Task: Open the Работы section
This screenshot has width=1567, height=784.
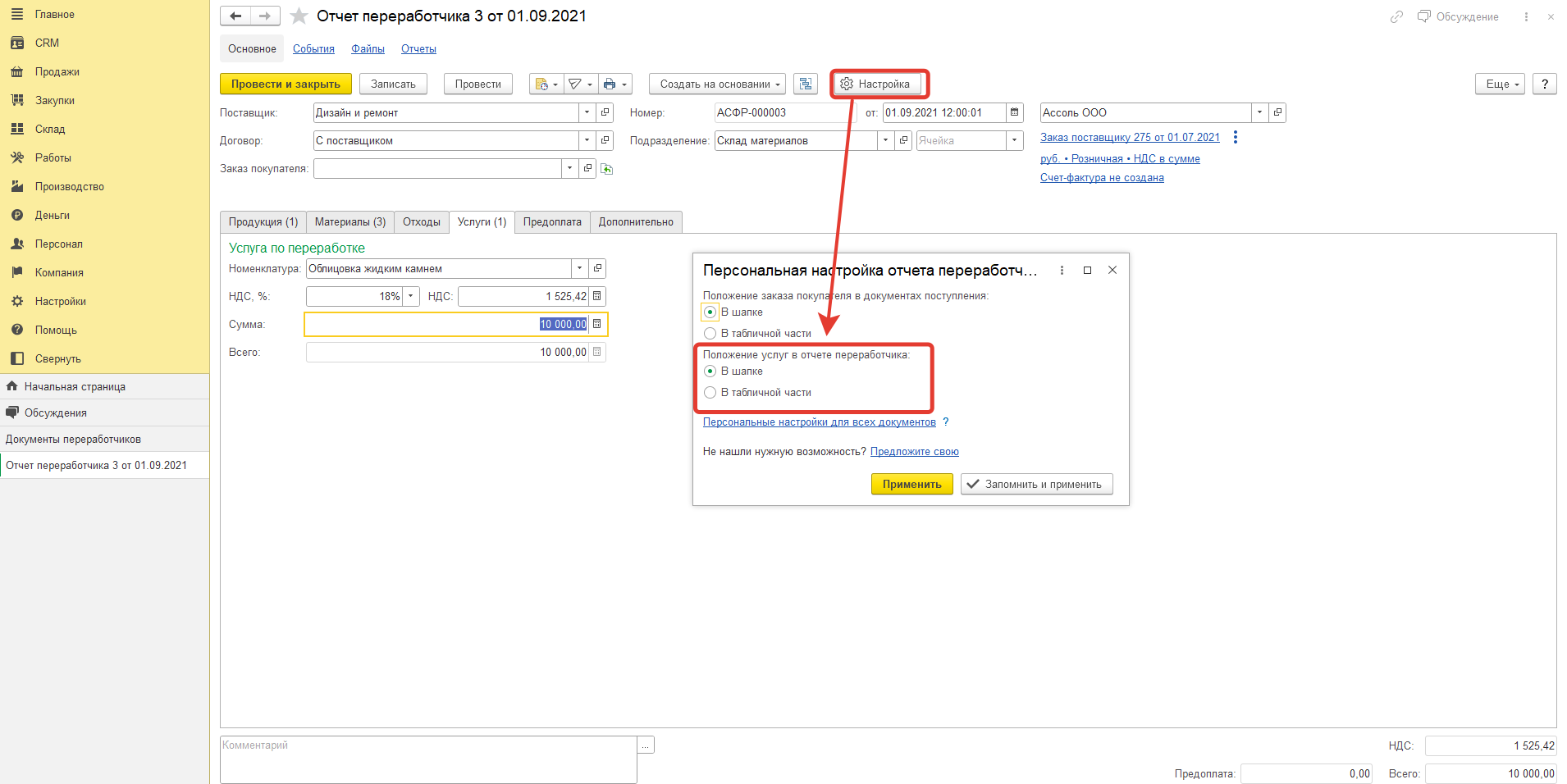Action: 53,157
